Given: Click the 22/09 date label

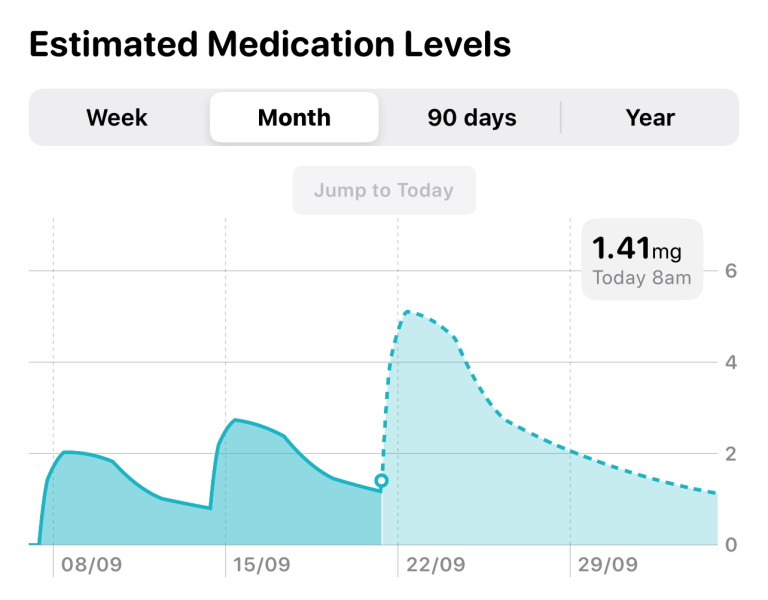Looking at the screenshot, I should coord(435,565).
